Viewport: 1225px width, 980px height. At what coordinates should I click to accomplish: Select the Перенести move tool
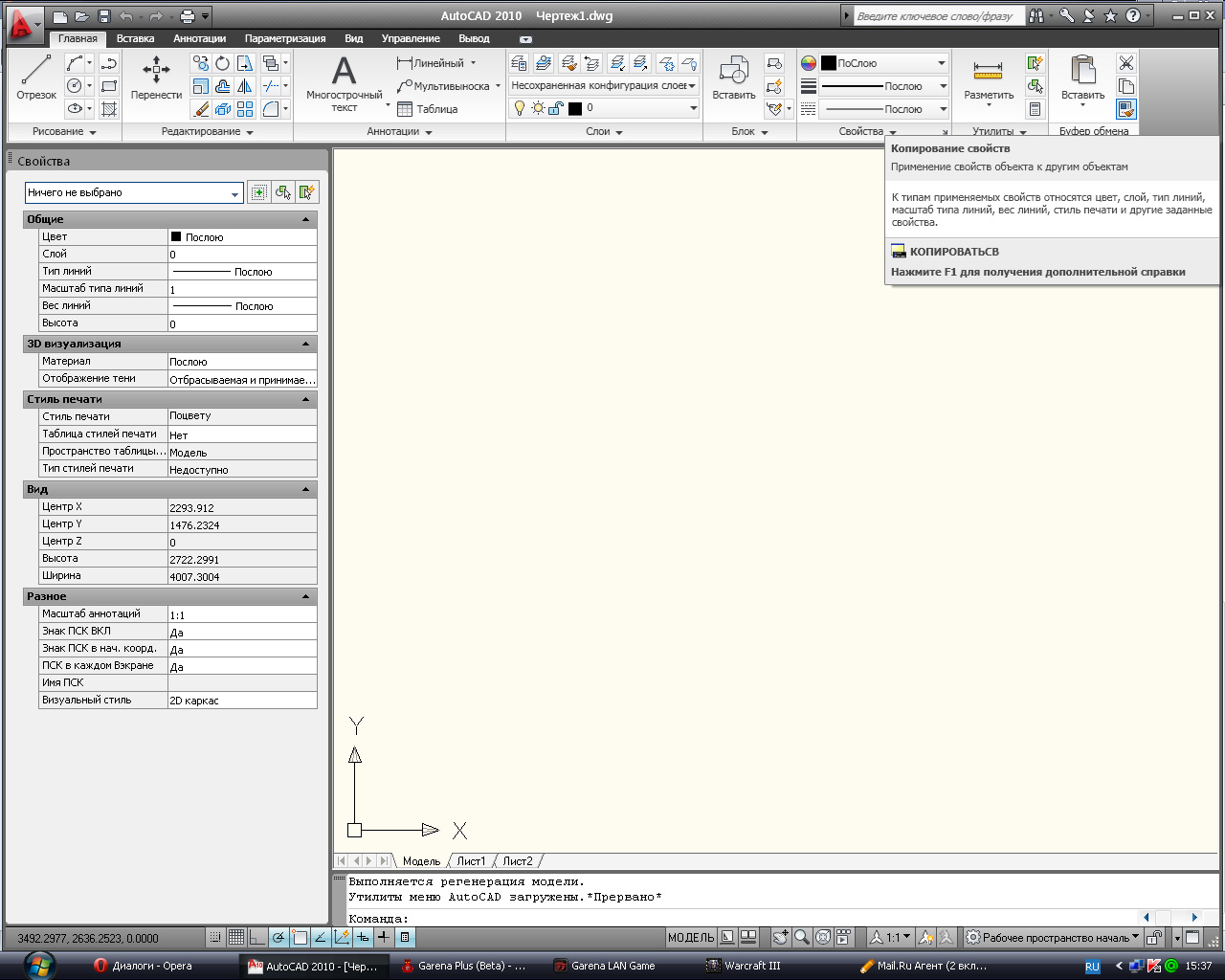tap(156, 77)
